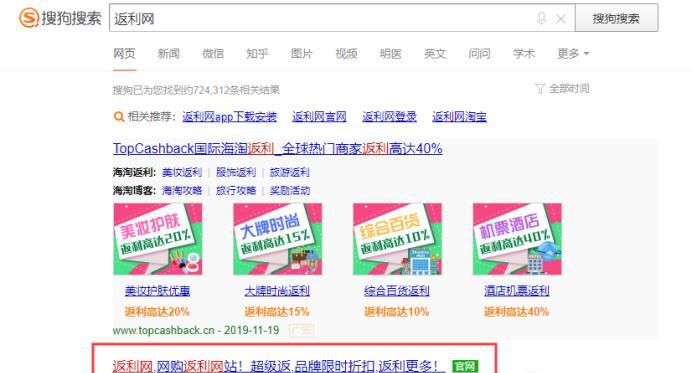This screenshot has width=692, height=373.
Task: Select the 网页 tab
Action: [x=124, y=54]
